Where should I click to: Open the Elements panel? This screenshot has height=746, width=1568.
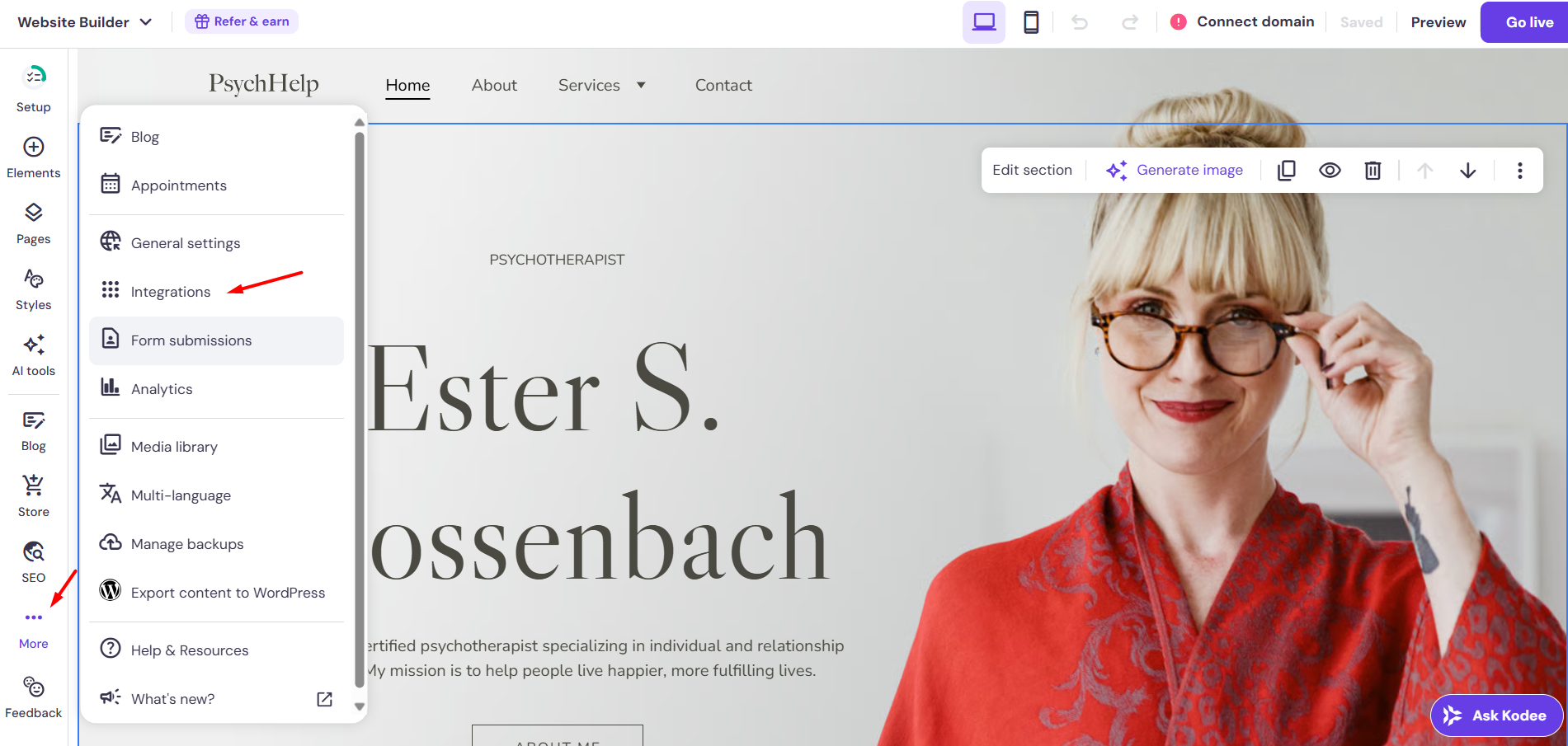point(33,157)
